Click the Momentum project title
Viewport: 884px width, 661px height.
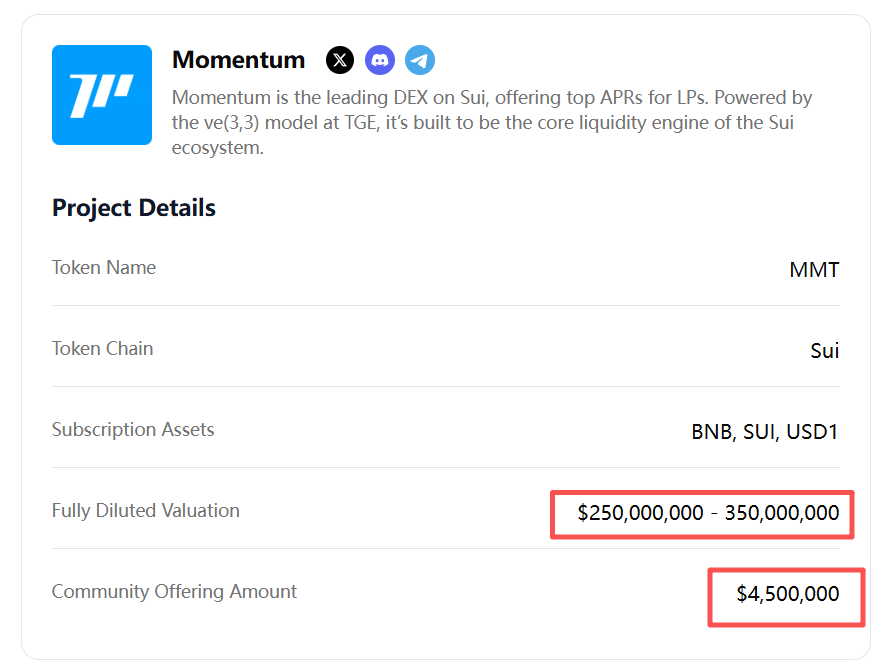[x=238, y=60]
